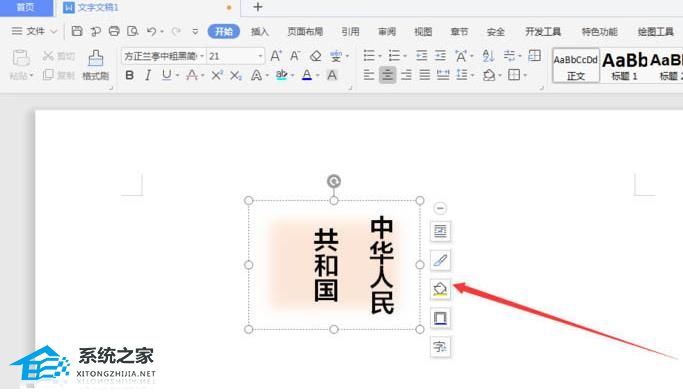Click the text box table icon beside sort
The height and width of the screenshot is (392, 683).
pyautogui.click(x=534, y=55)
